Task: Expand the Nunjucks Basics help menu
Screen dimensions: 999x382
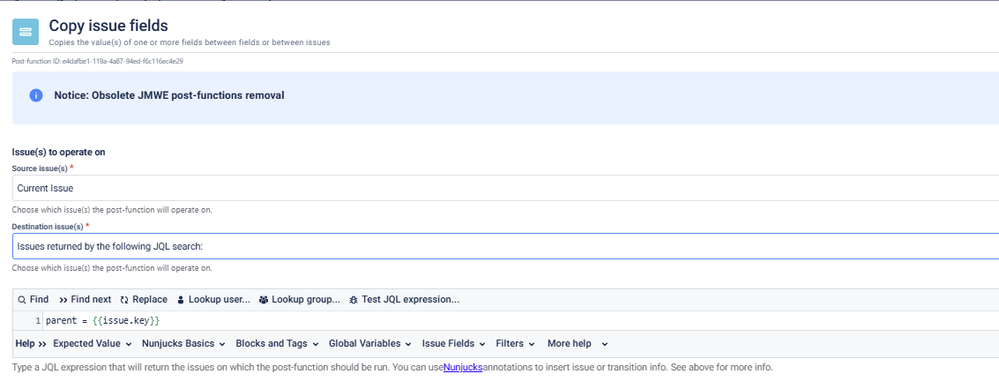Action: pos(183,344)
